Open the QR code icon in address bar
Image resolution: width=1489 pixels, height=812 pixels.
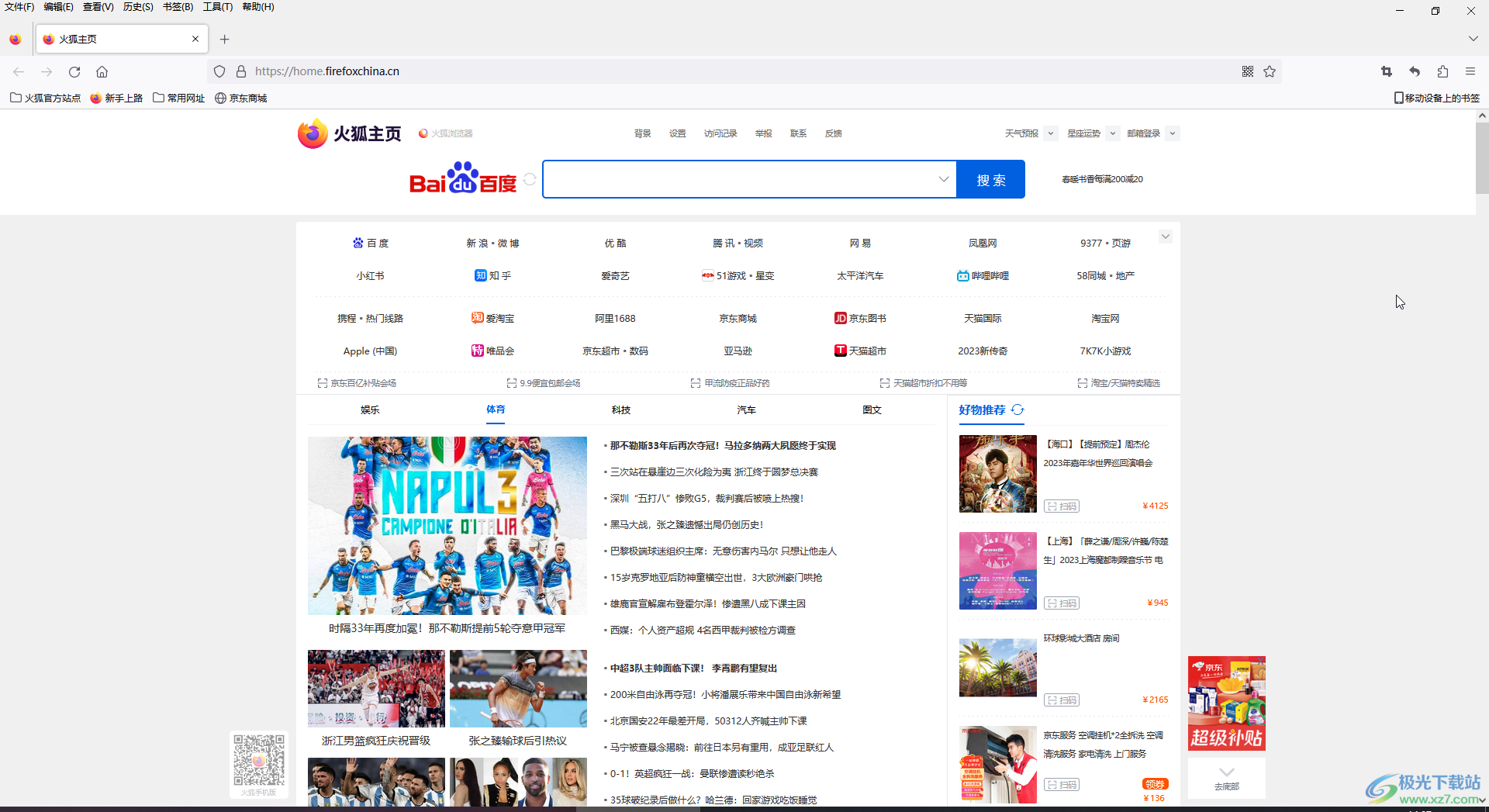pos(1248,71)
